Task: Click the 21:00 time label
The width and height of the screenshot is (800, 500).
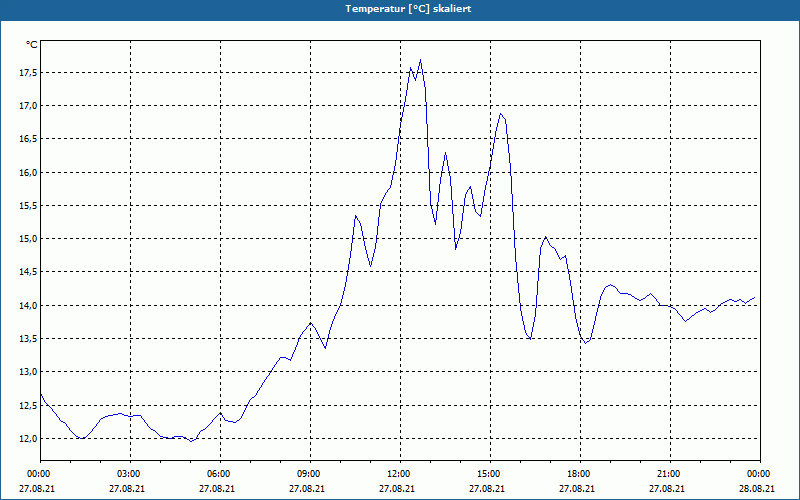Action: (670, 474)
